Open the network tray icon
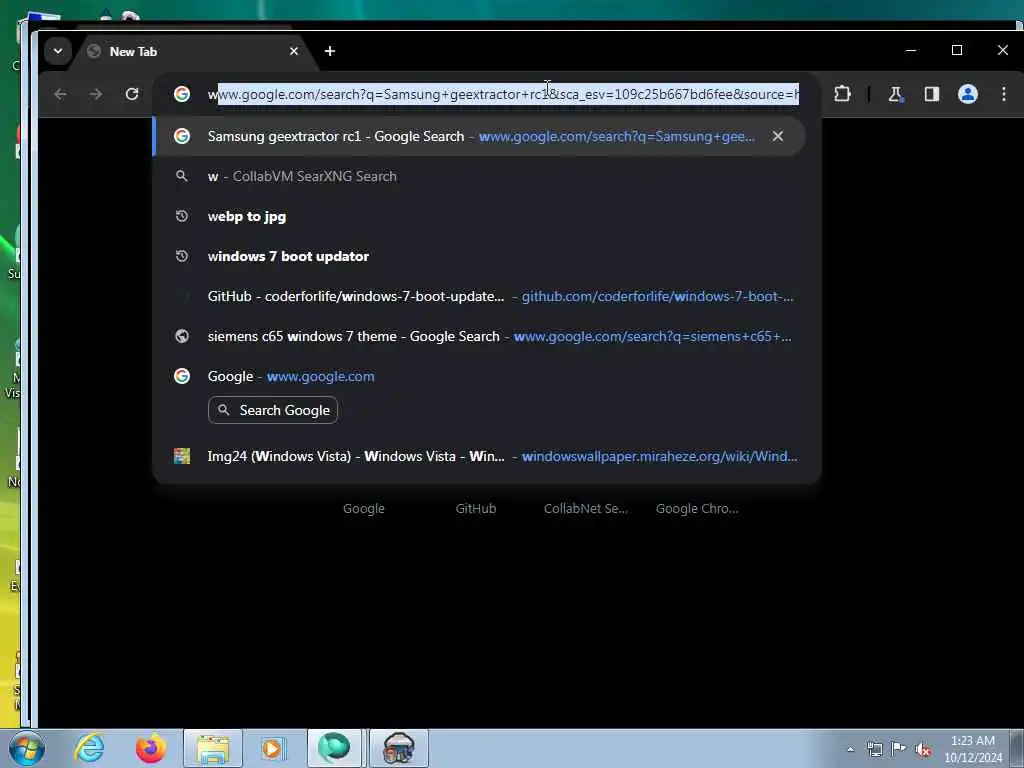The image size is (1024, 768). coord(874,749)
